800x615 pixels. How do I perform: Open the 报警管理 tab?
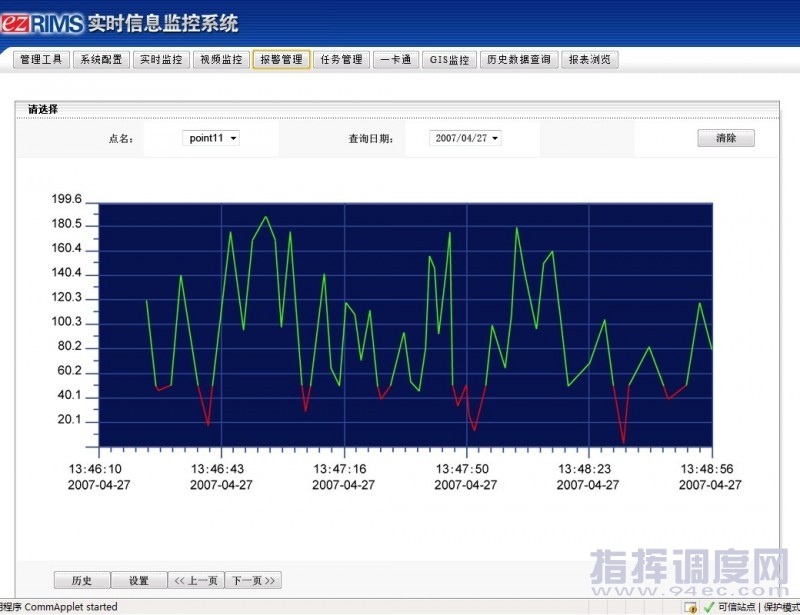pyautogui.click(x=281, y=60)
